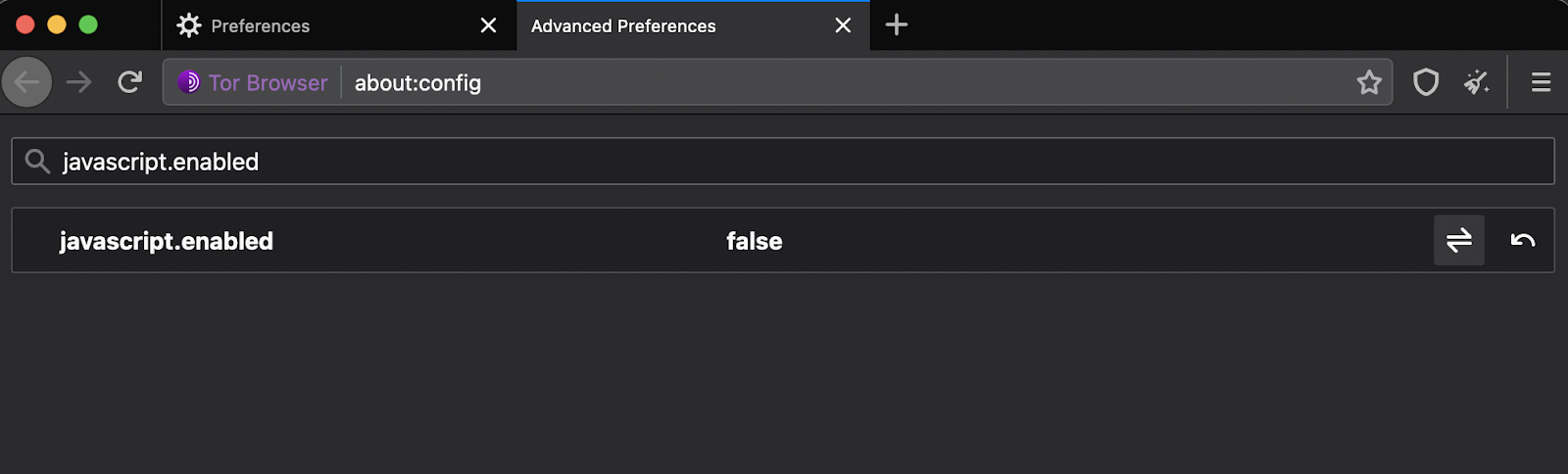This screenshot has width=1568, height=474.
Task: Select the javascript.enabled preference name
Action: pos(167,241)
